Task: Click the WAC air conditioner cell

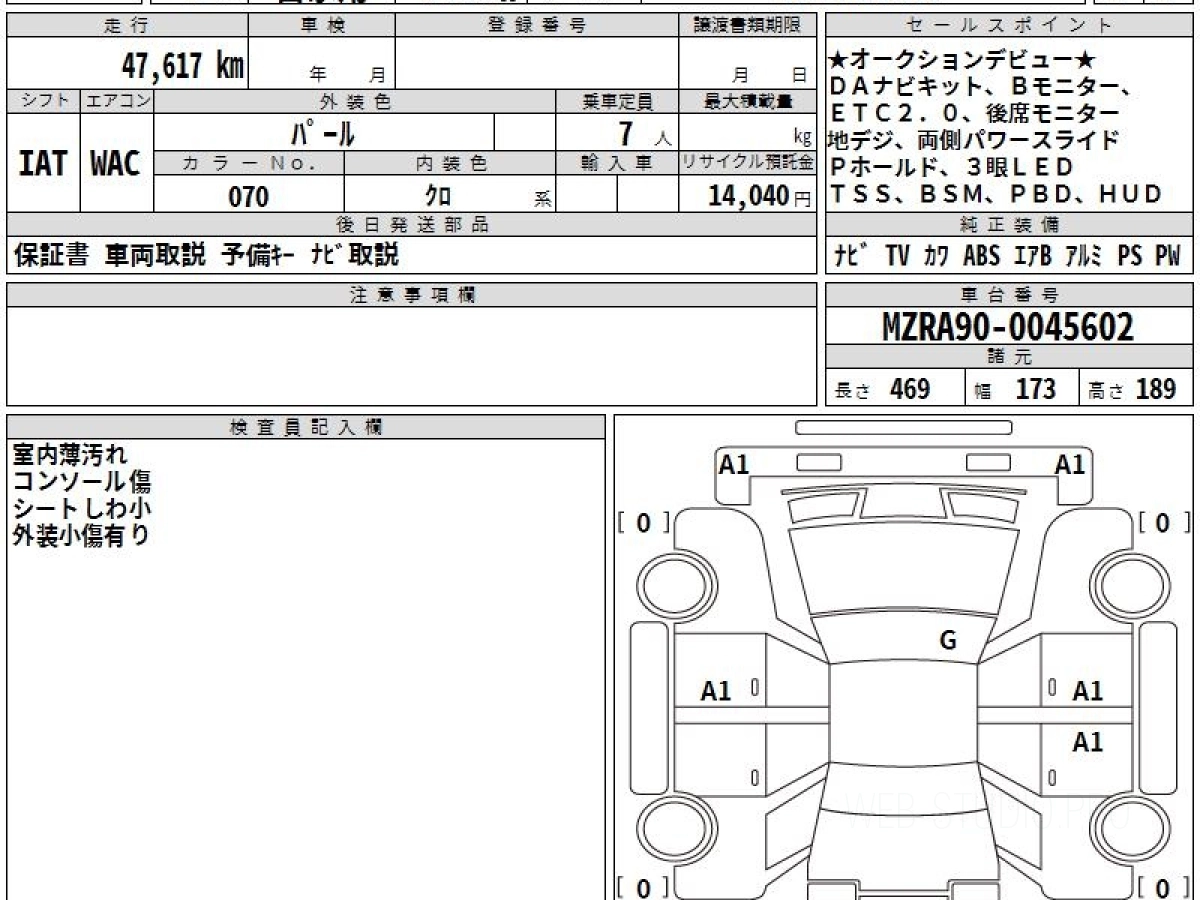Action: click(x=116, y=164)
